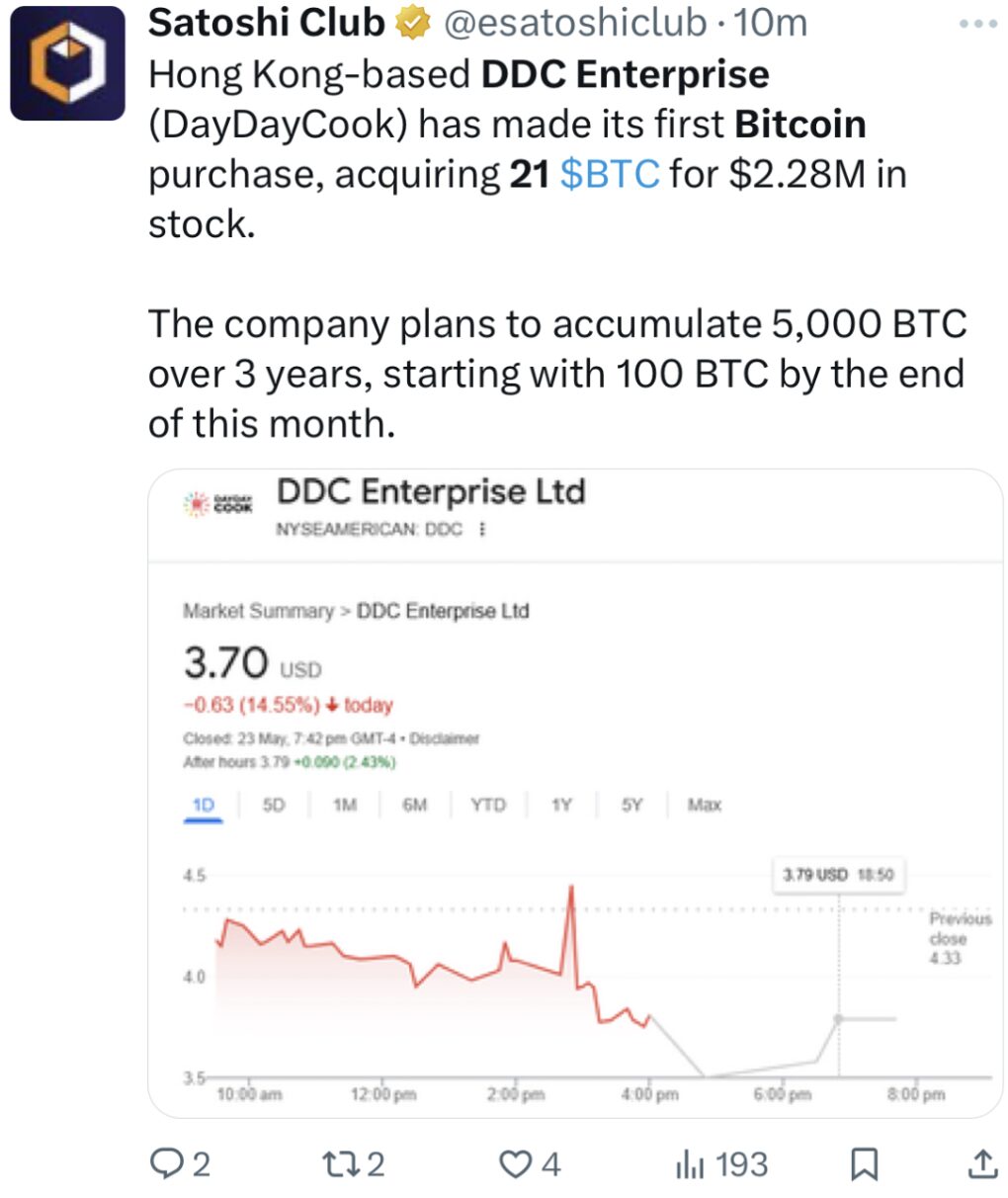The image size is (1008, 1198).
Task: Open the @esatoshiclub handle
Action: click(x=576, y=23)
